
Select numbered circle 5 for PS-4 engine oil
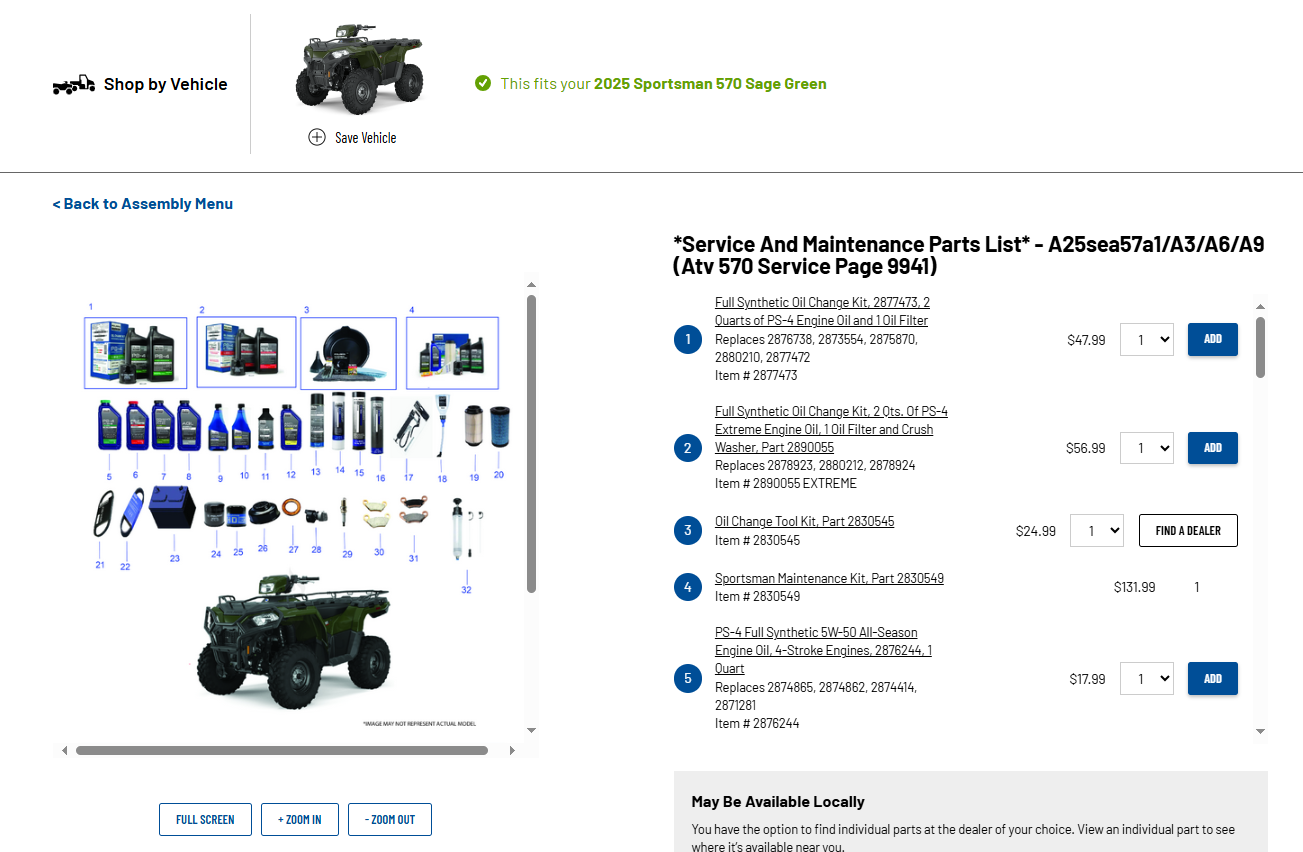687,678
